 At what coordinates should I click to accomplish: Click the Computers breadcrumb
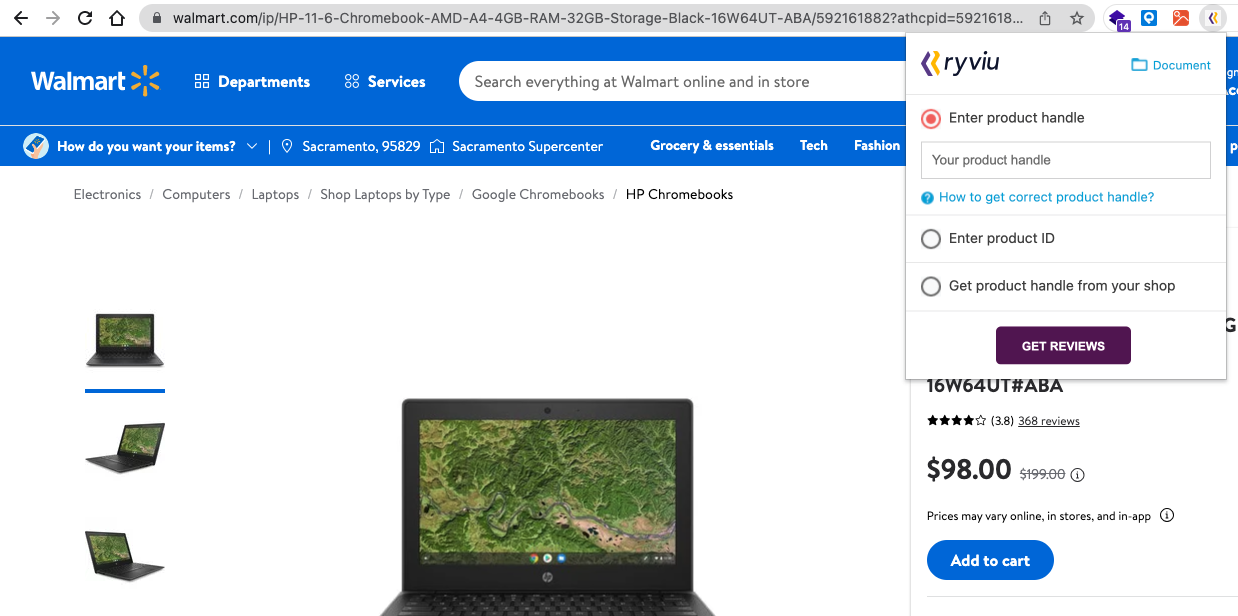pos(196,194)
